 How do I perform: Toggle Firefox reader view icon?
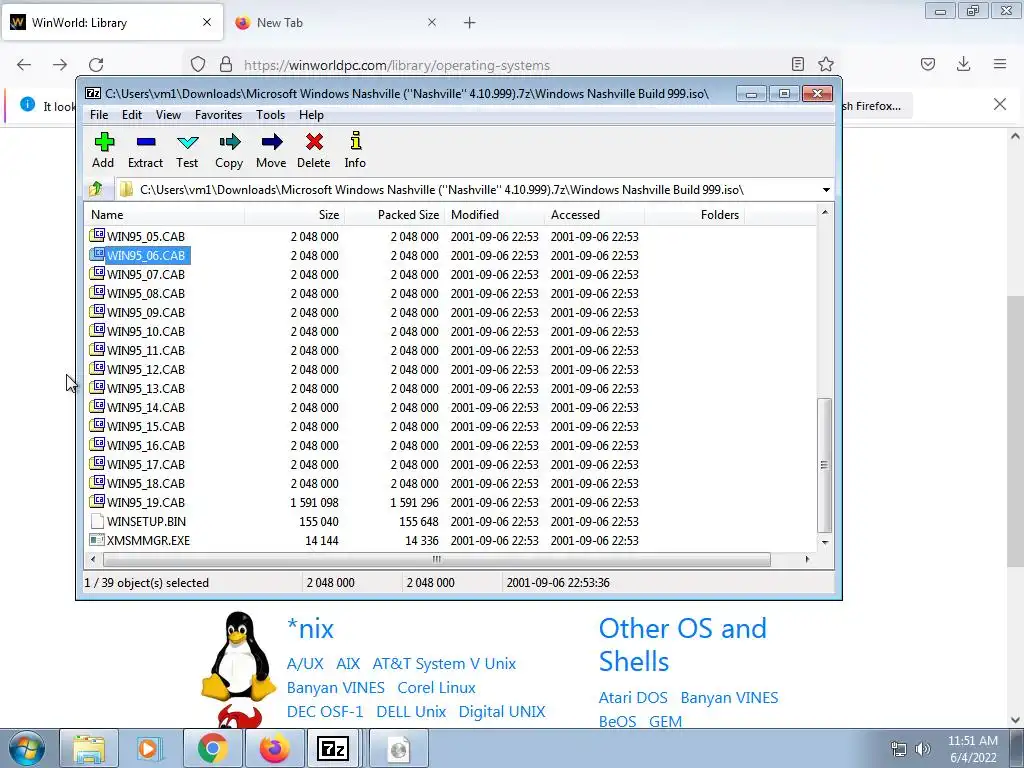point(797,64)
